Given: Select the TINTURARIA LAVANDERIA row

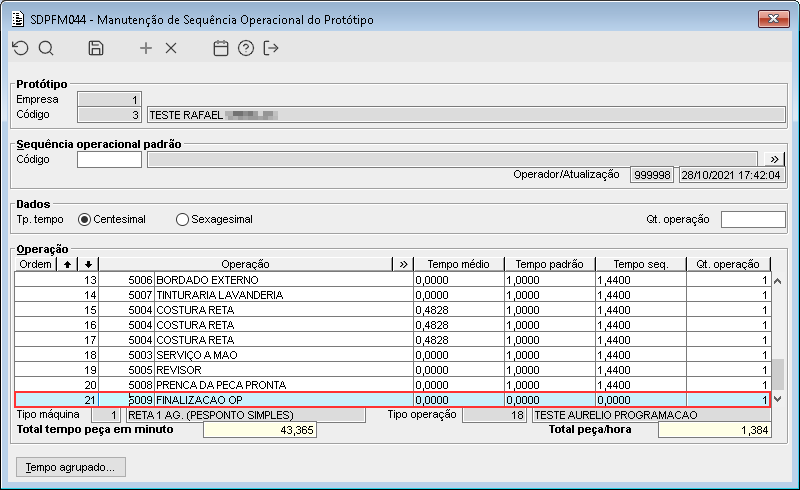Looking at the screenshot, I should (392, 295).
